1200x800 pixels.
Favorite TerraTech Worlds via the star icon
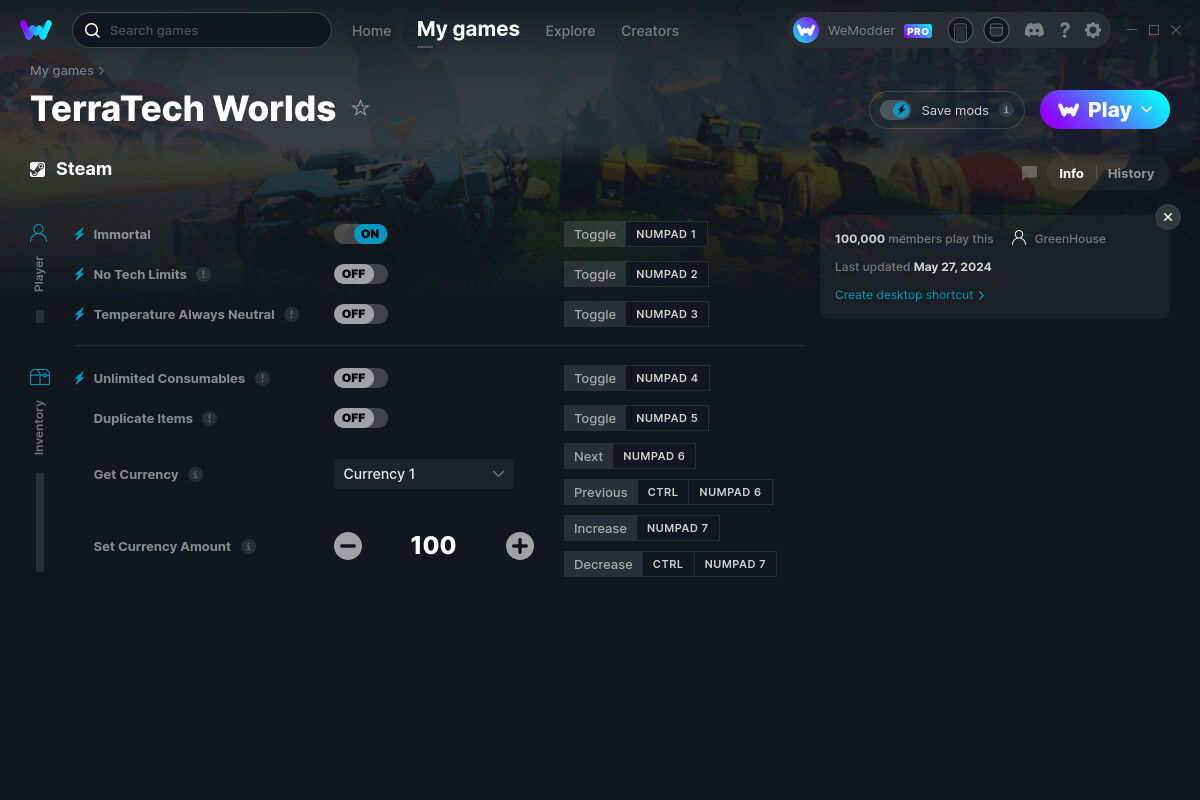(x=360, y=108)
